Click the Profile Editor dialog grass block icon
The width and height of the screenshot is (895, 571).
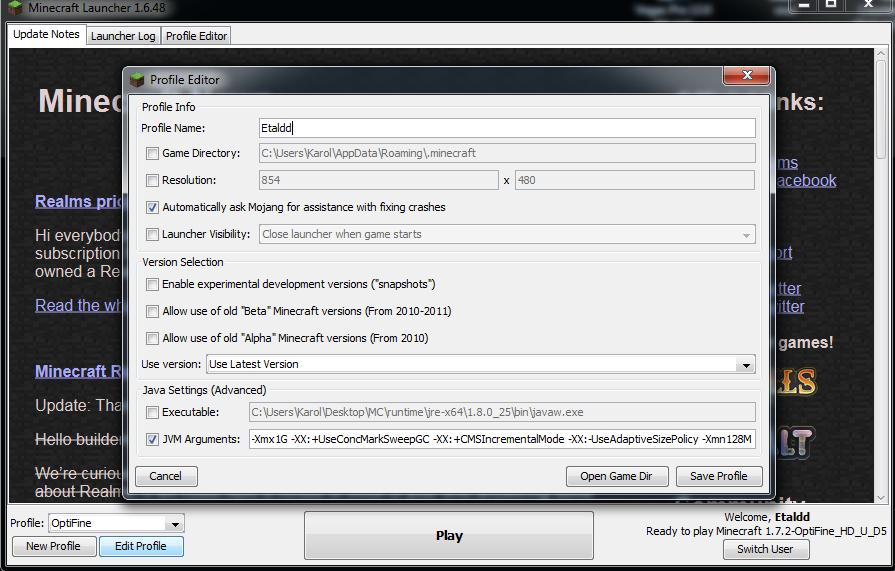pos(136,80)
